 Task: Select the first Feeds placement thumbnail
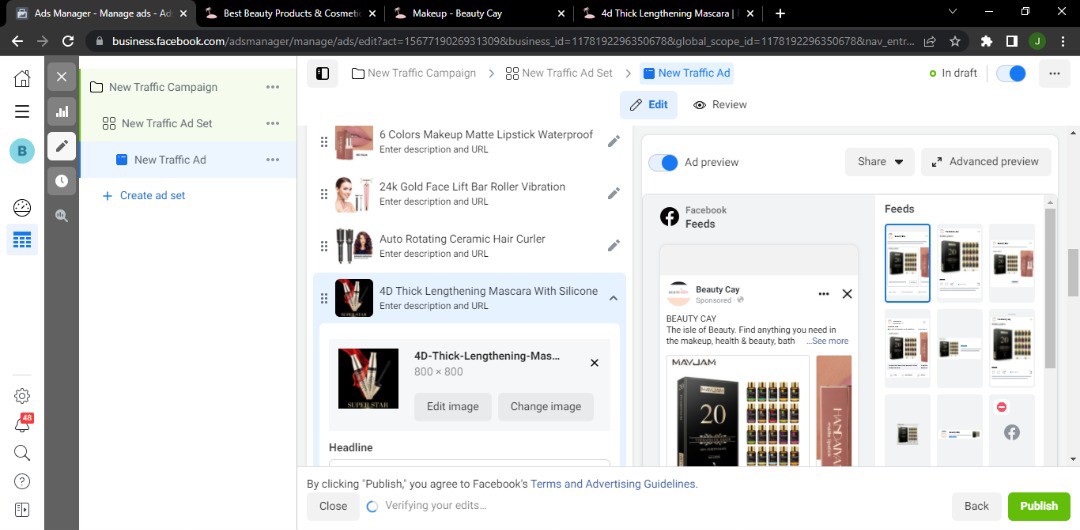tap(907, 263)
